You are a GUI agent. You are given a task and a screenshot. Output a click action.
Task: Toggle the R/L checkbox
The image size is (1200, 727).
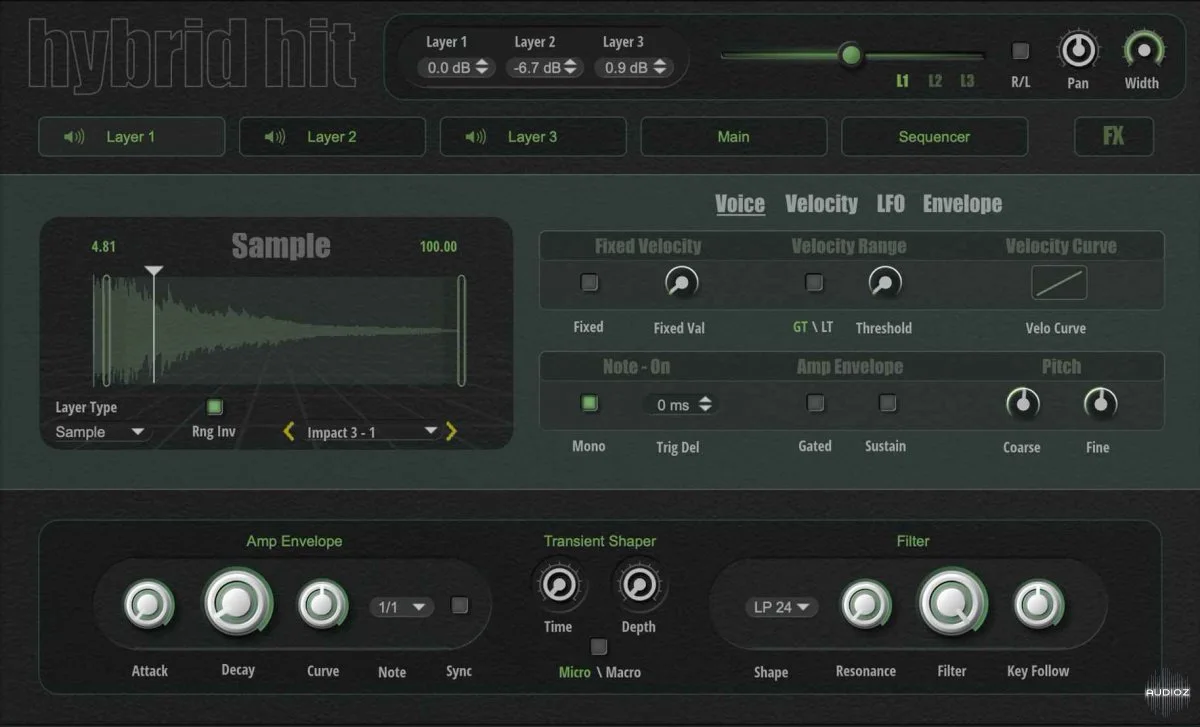(x=1020, y=51)
